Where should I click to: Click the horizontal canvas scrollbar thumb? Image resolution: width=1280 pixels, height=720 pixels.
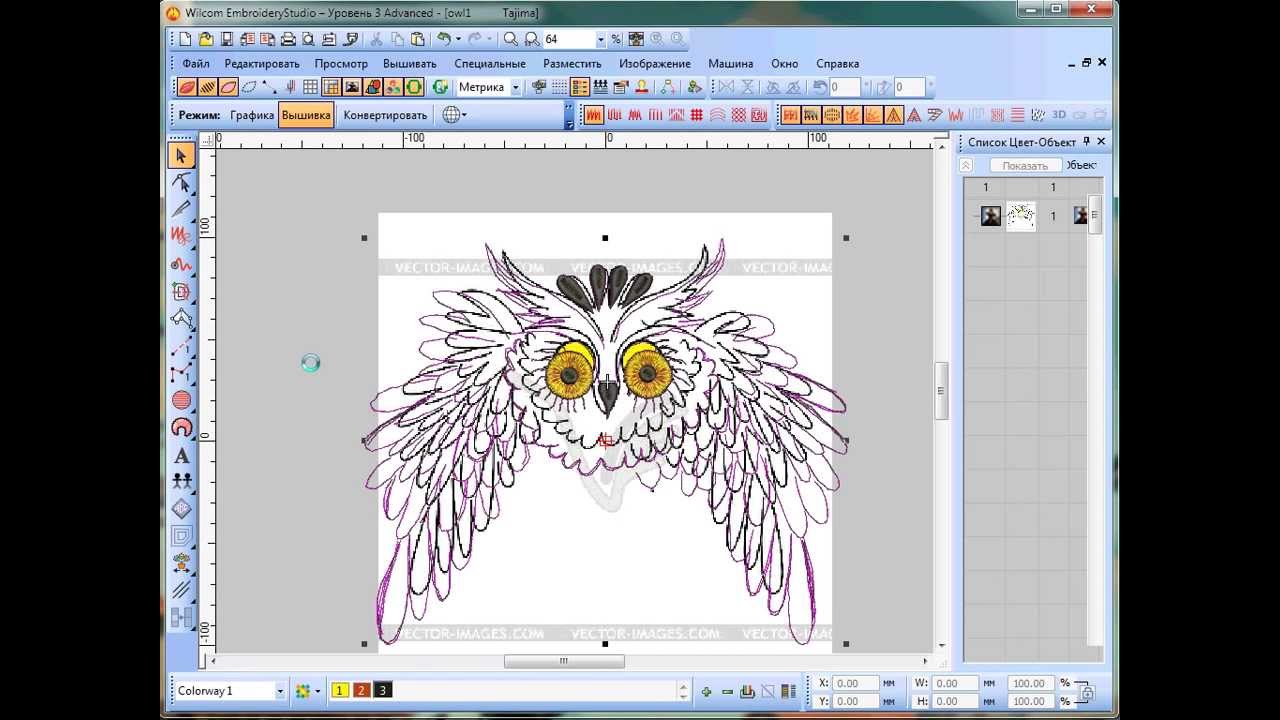pos(564,661)
